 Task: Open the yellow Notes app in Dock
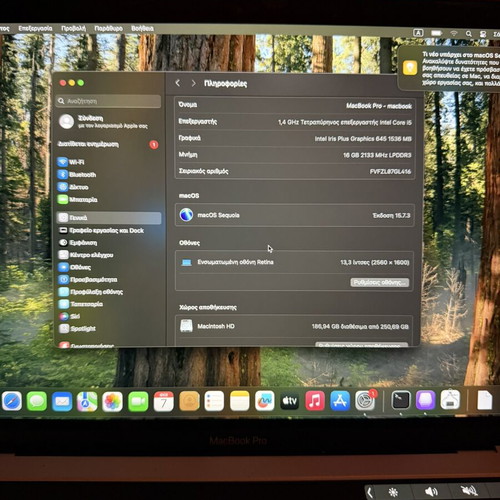[x=239, y=401]
